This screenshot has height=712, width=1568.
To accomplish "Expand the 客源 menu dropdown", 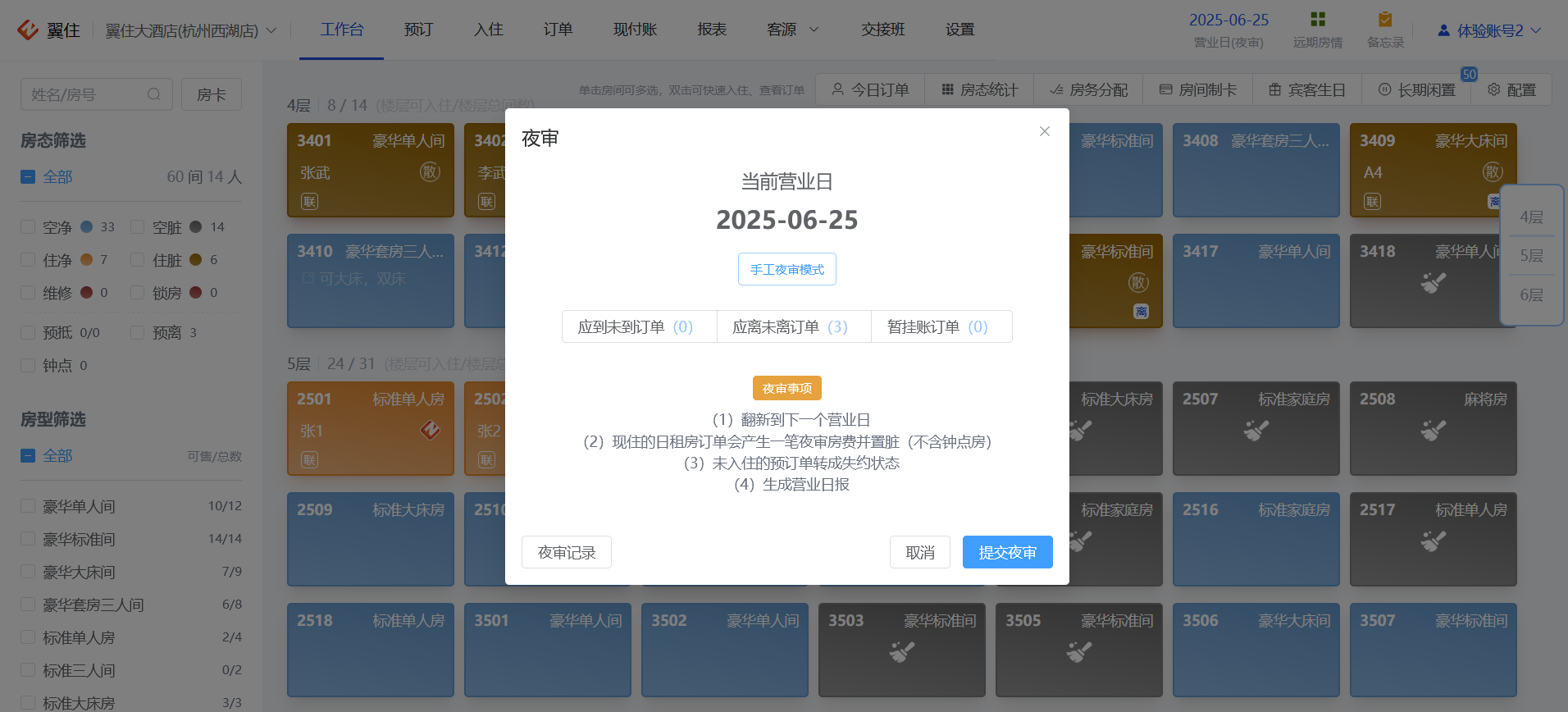I will click(x=792, y=30).
